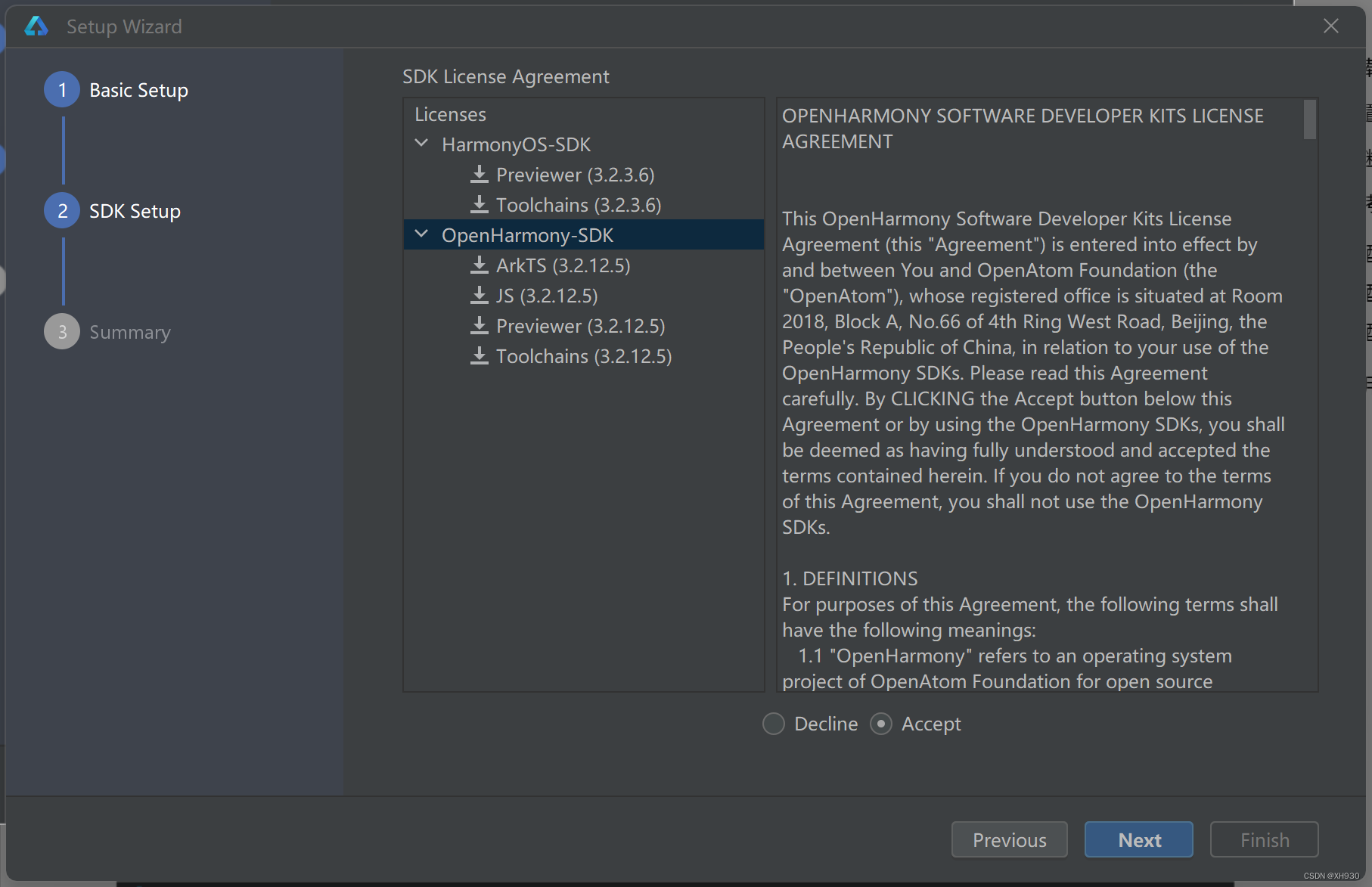Click the license text scrollbar thumb

coord(1310,119)
